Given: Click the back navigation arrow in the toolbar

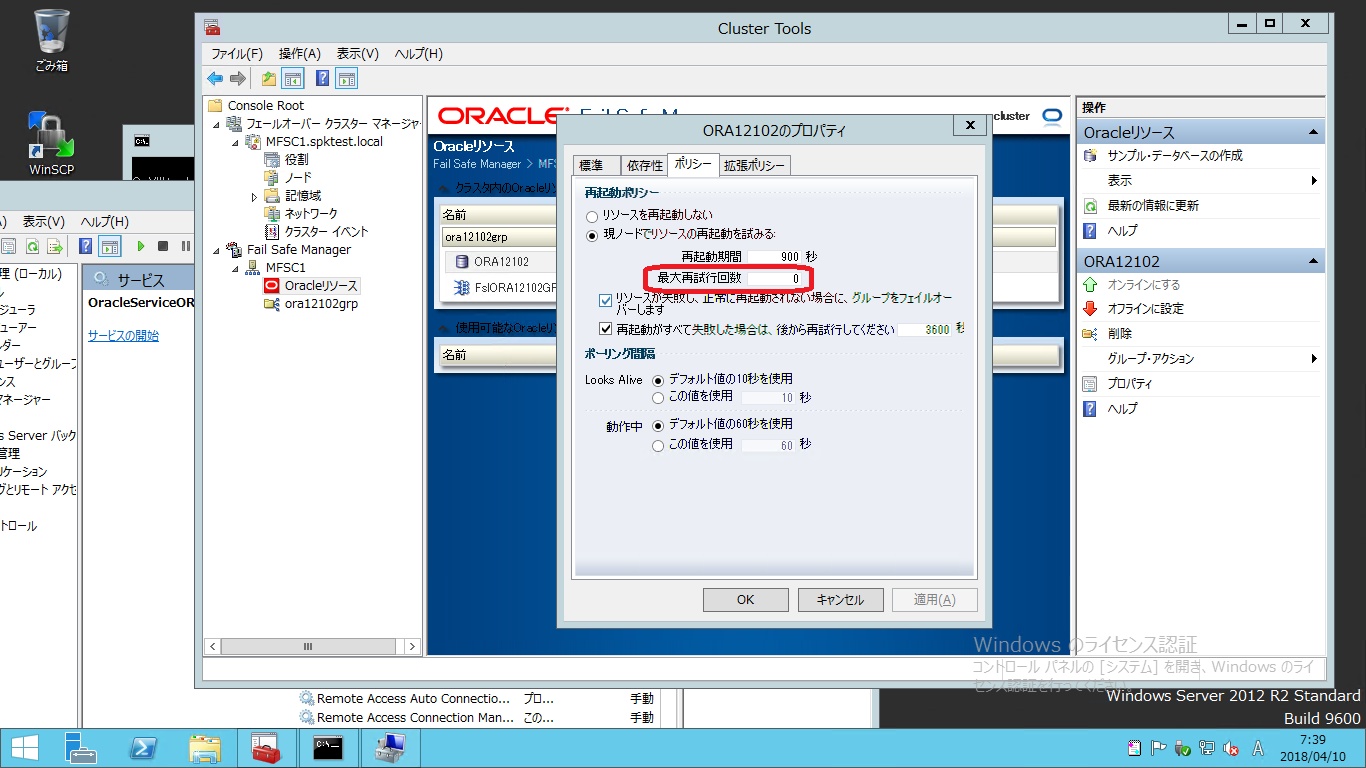Looking at the screenshot, I should [214, 78].
